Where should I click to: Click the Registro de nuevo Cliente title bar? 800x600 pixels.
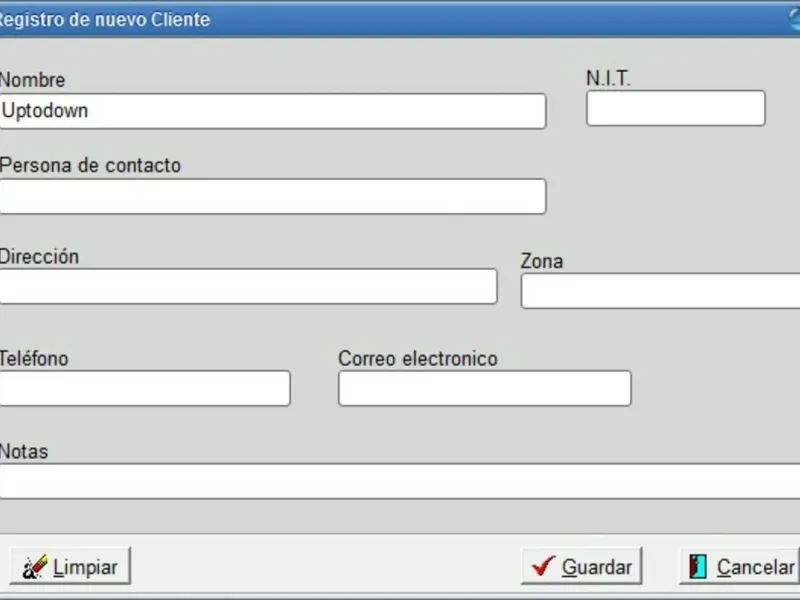[x=399, y=19]
